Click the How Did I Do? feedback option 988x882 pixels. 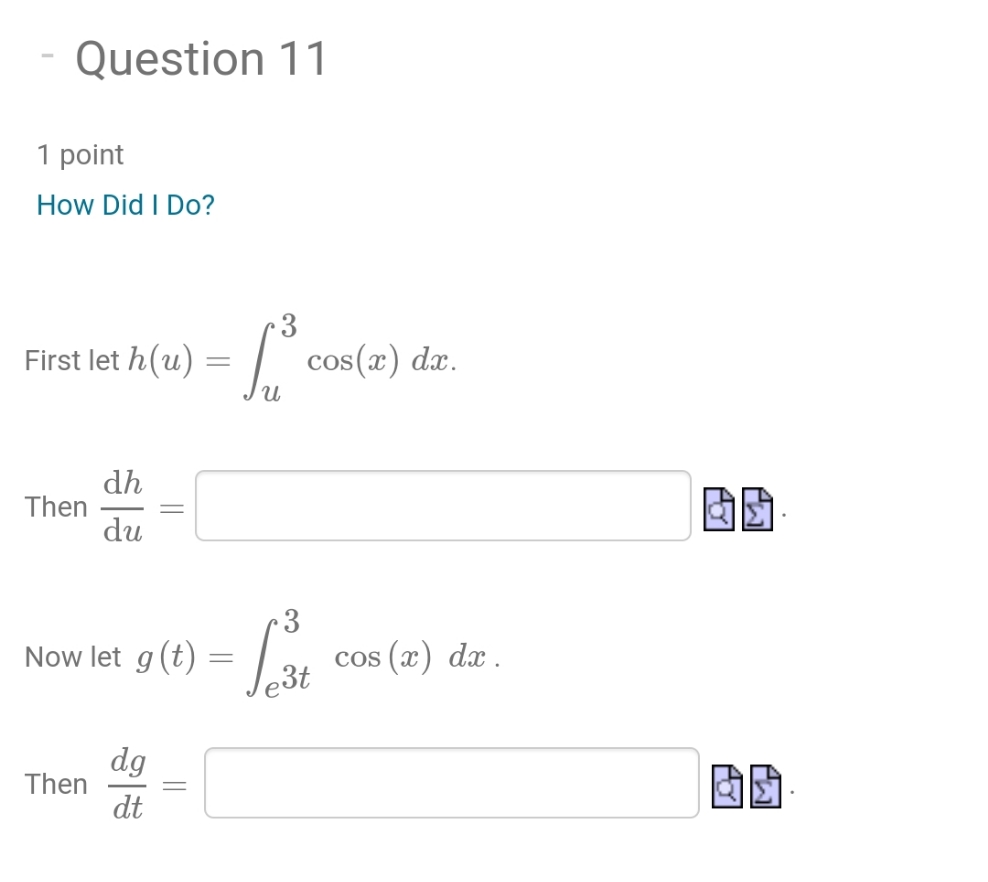pyautogui.click(x=124, y=204)
